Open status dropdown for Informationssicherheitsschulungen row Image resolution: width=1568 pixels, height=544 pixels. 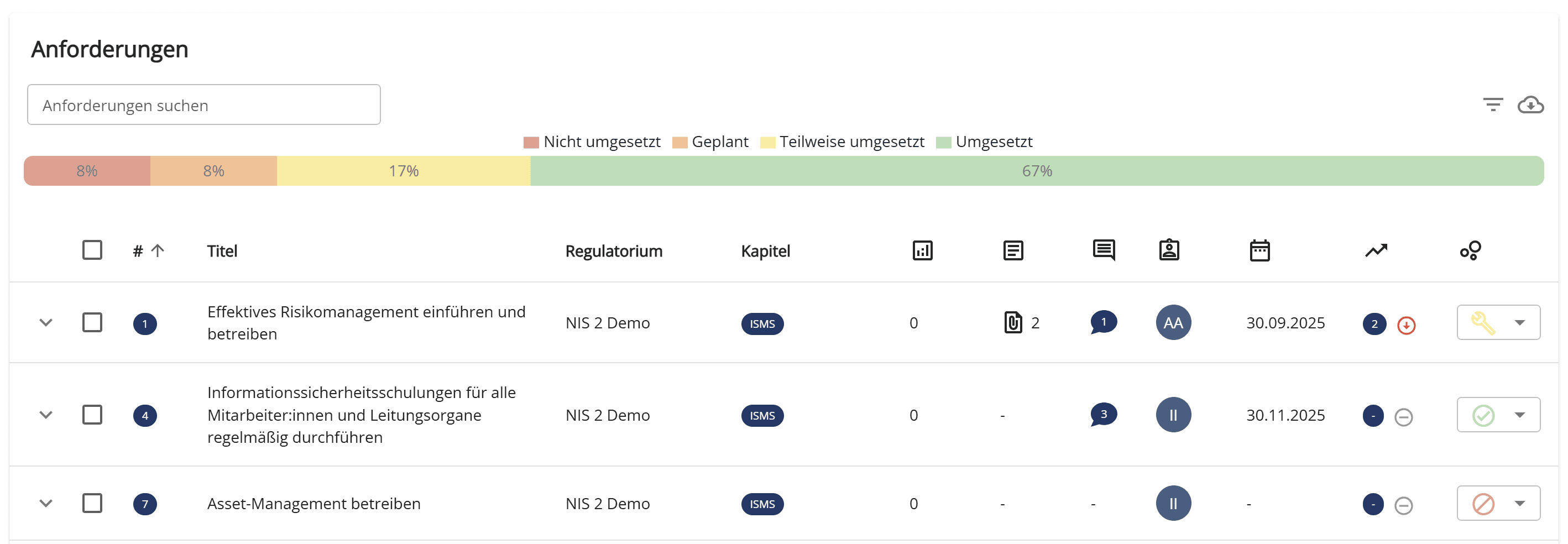(1519, 415)
